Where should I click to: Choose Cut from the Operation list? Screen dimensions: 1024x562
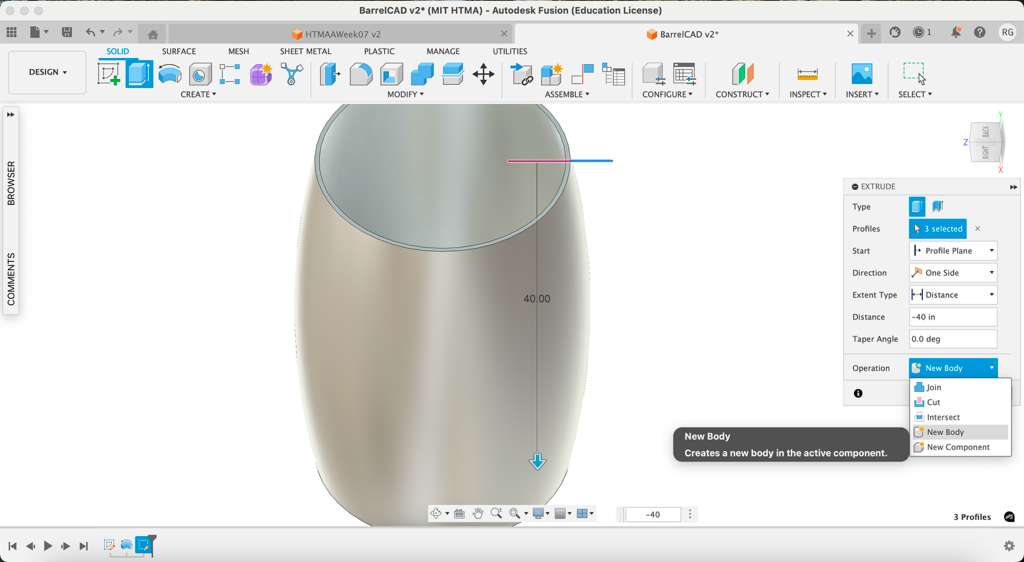click(x=933, y=402)
